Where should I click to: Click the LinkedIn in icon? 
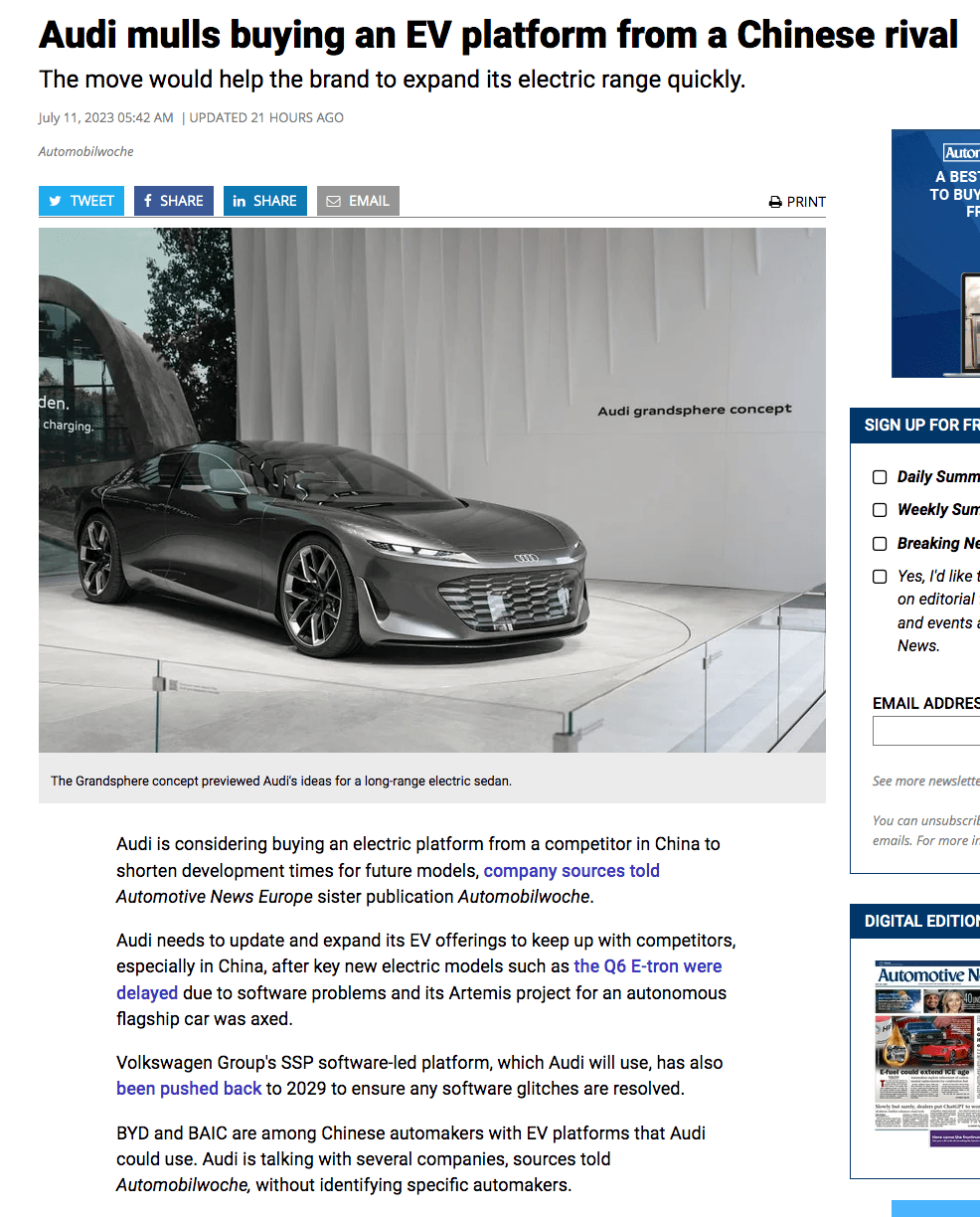click(x=240, y=201)
